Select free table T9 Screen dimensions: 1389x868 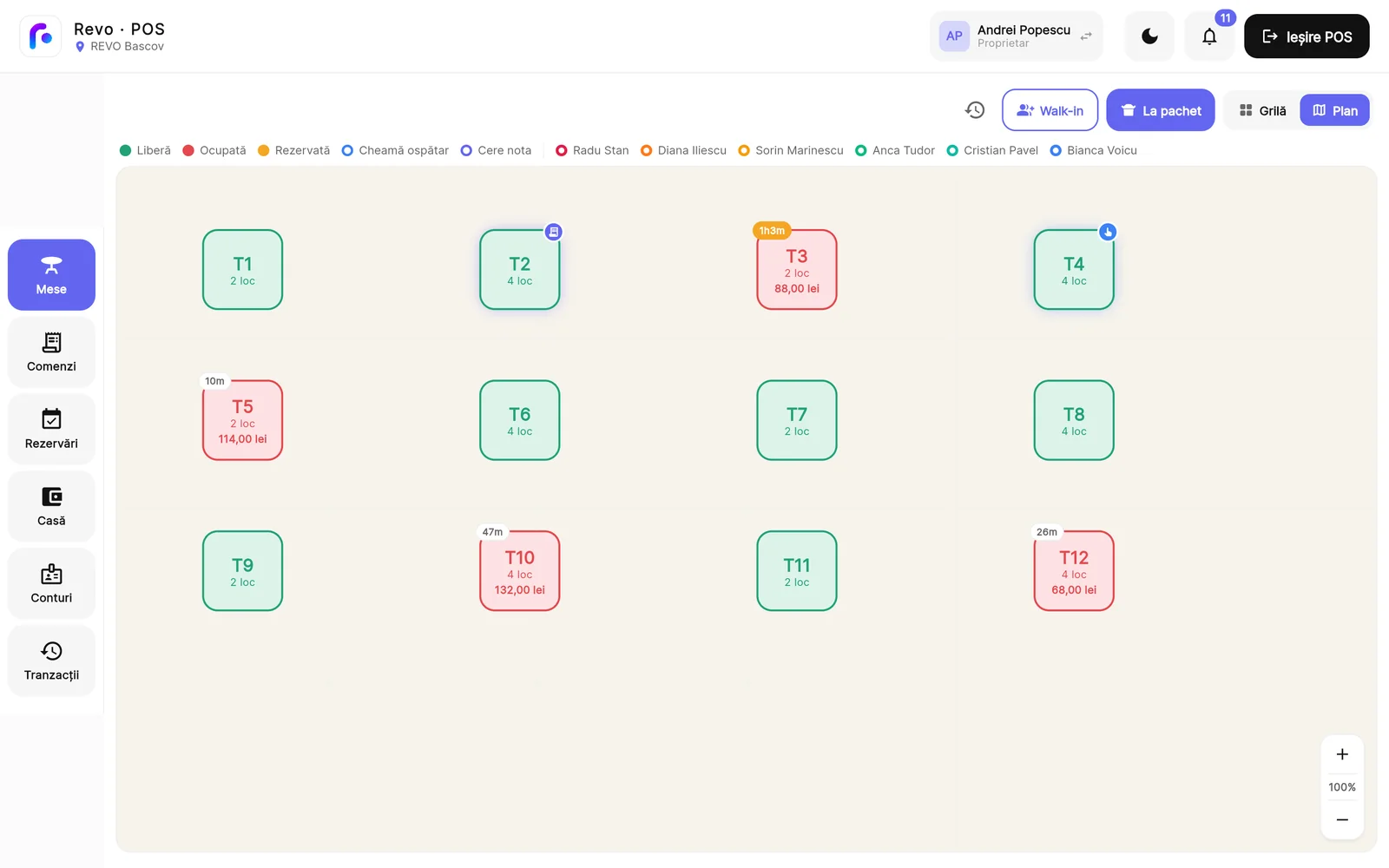pos(242,570)
